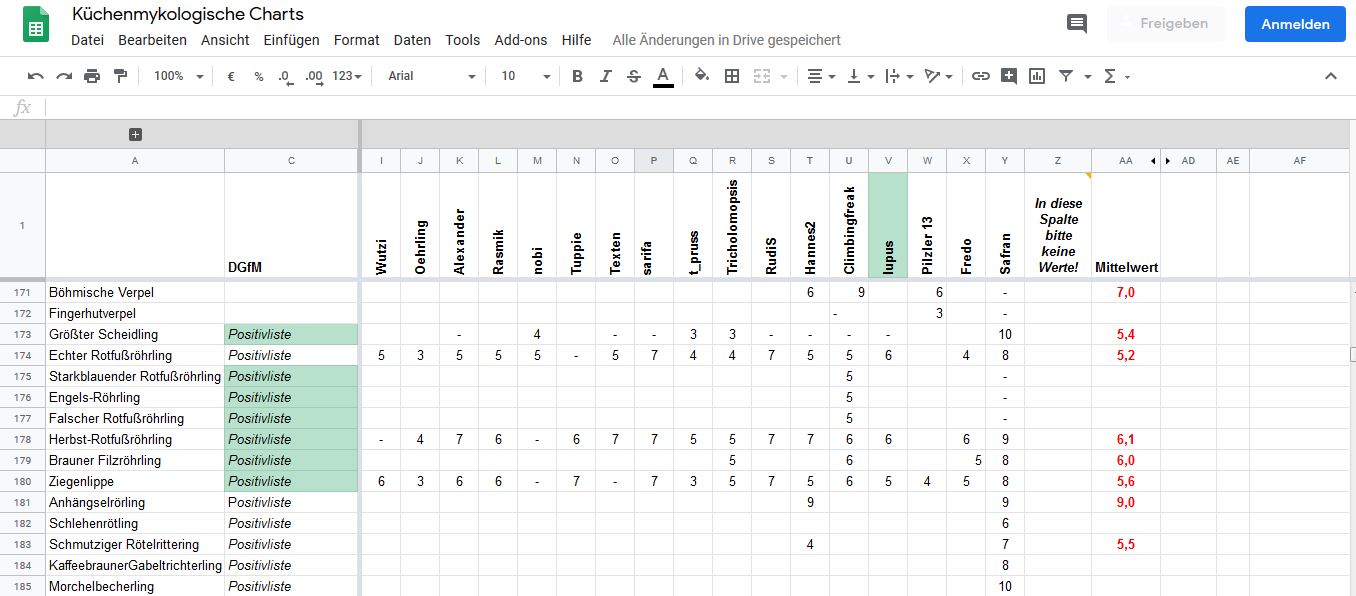Expand the column group plus button
Image resolution: width=1356 pixels, height=596 pixels.
click(x=136, y=134)
